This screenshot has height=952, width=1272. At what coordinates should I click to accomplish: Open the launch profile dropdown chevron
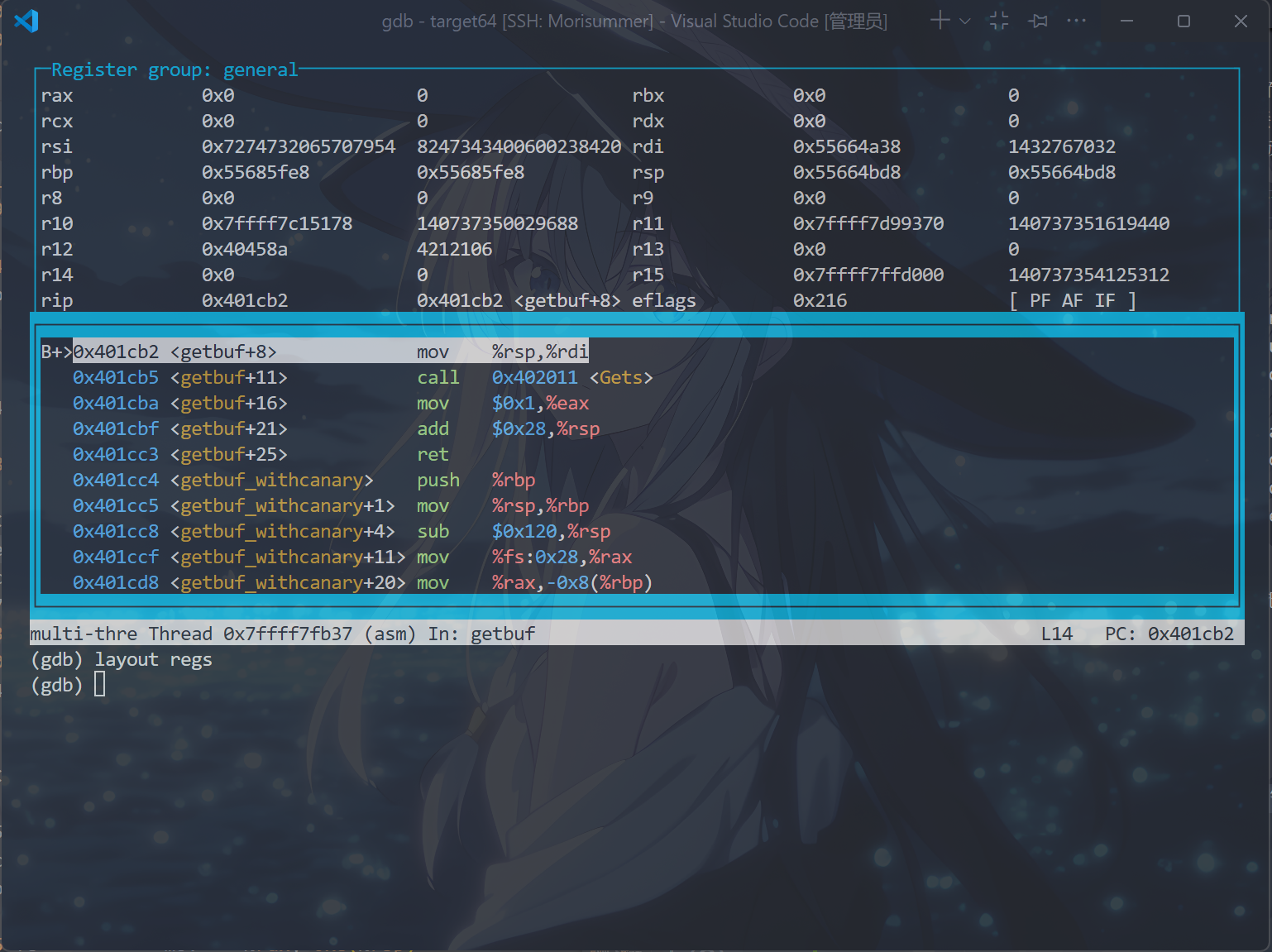click(964, 22)
